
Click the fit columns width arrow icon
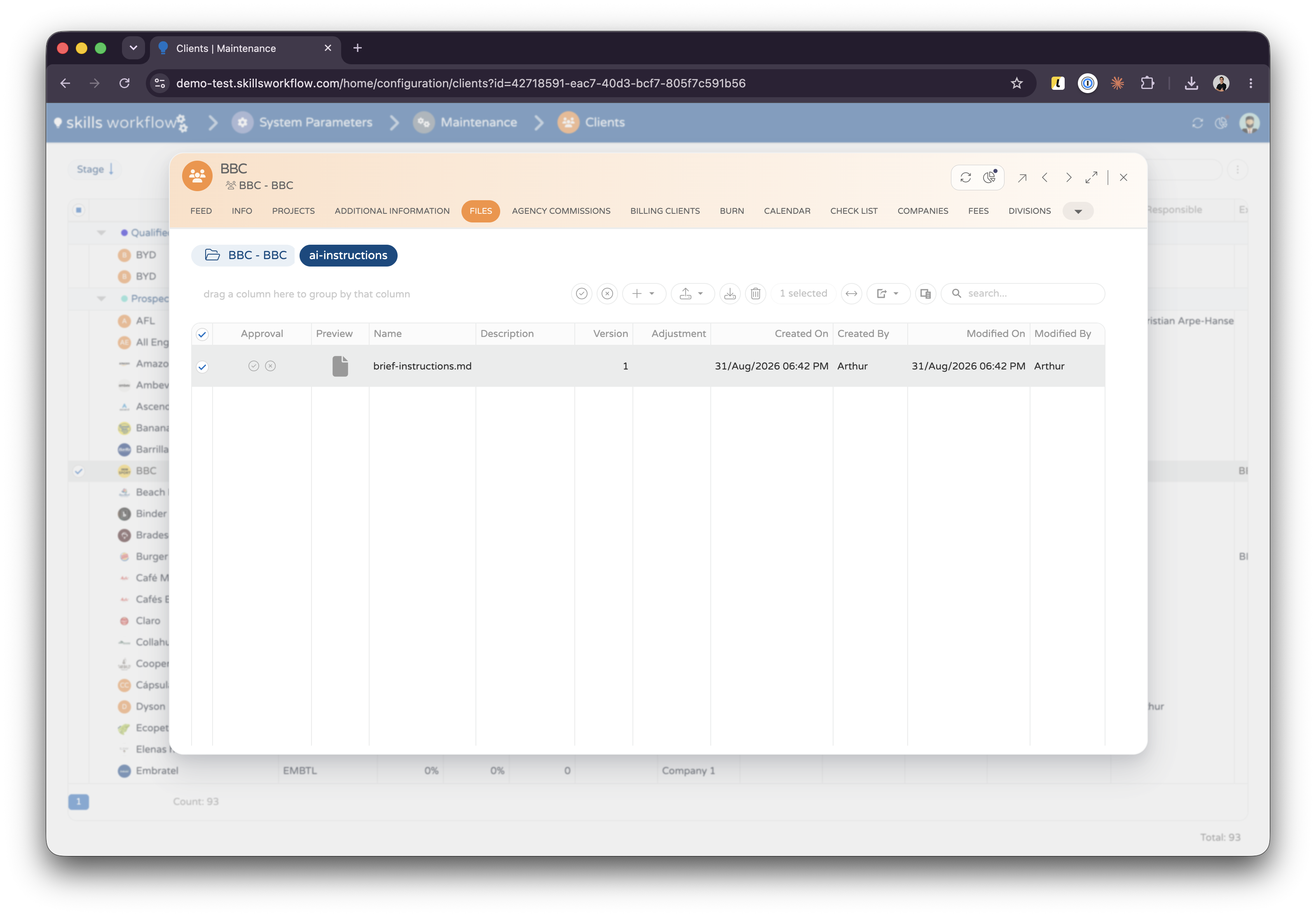(x=851, y=293)
